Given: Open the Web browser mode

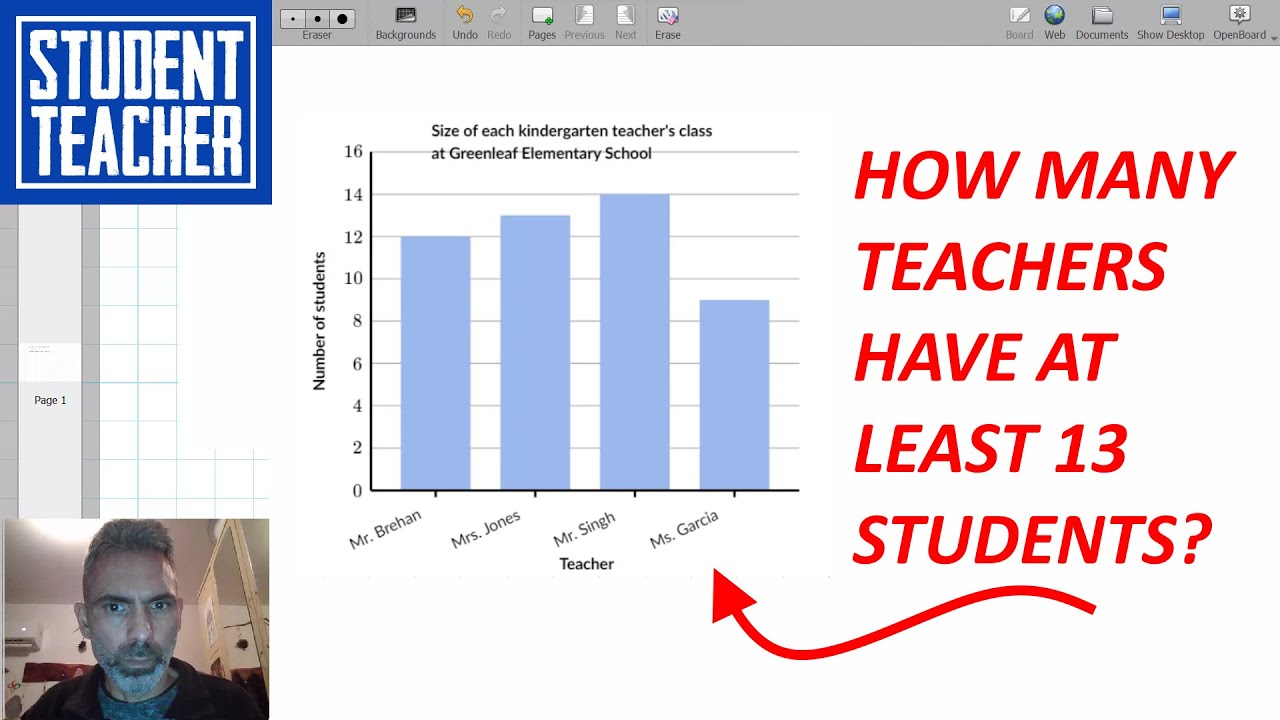Looking at the screenshot, I should pyautogui.click(x=1055, y=23).
